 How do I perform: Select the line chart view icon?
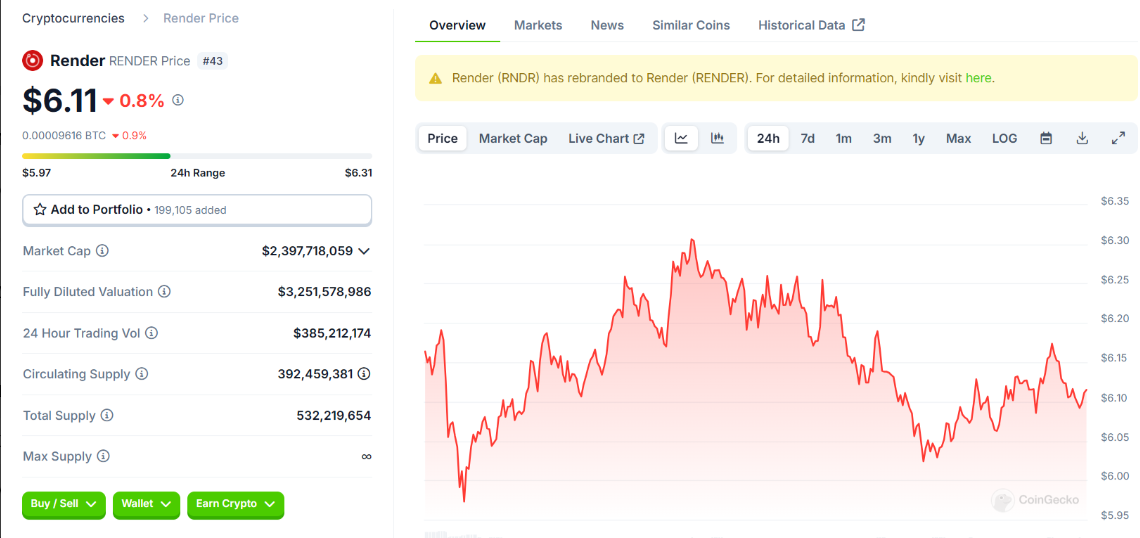coord(681,138)
